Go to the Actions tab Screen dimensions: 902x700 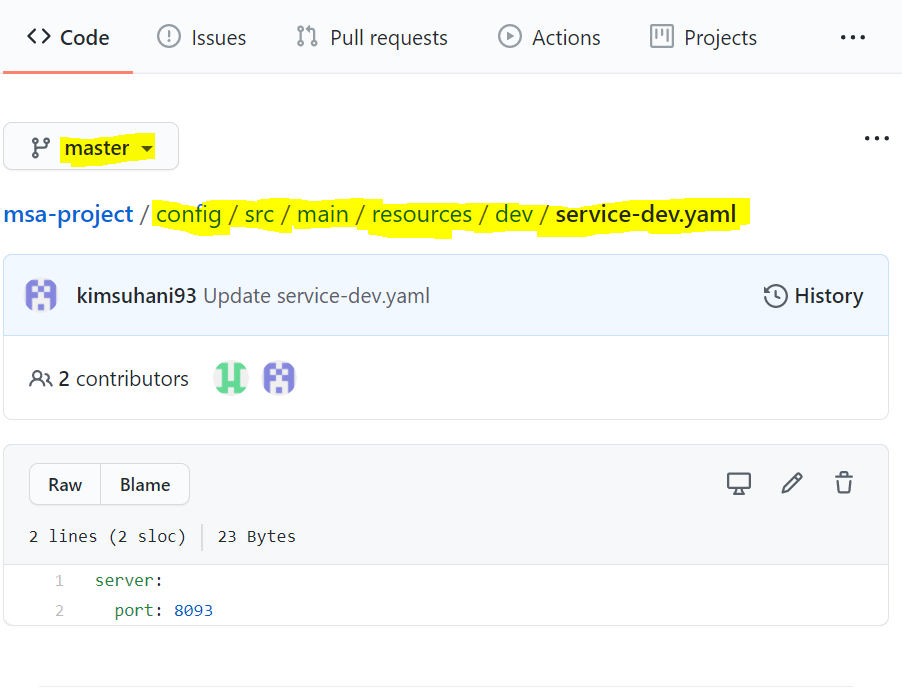549,37
